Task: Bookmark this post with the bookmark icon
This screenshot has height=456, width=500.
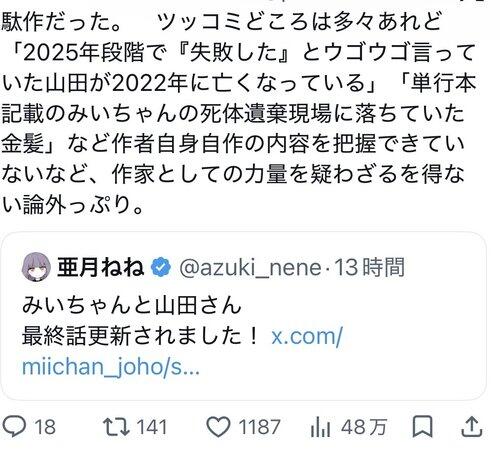Action: point(422,426)
